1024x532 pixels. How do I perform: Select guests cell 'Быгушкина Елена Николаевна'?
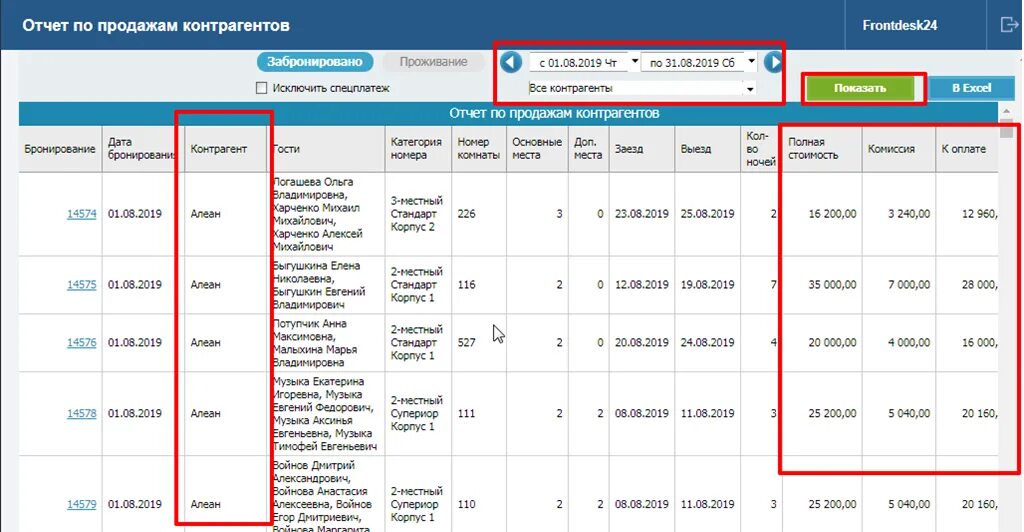(x=327, y=285)
